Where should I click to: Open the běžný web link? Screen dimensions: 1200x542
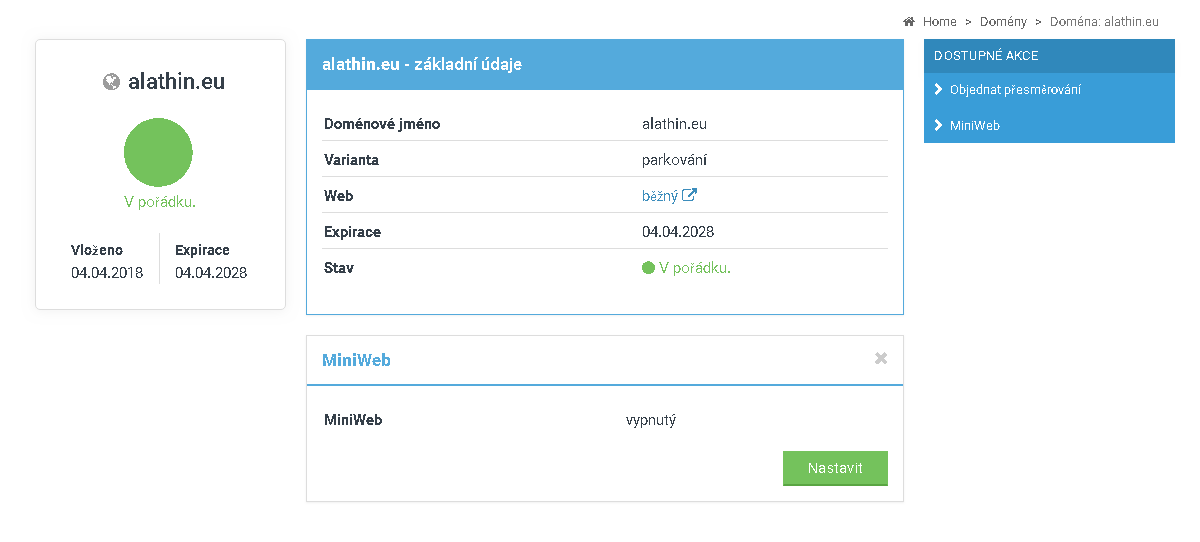tap(660, 196)
